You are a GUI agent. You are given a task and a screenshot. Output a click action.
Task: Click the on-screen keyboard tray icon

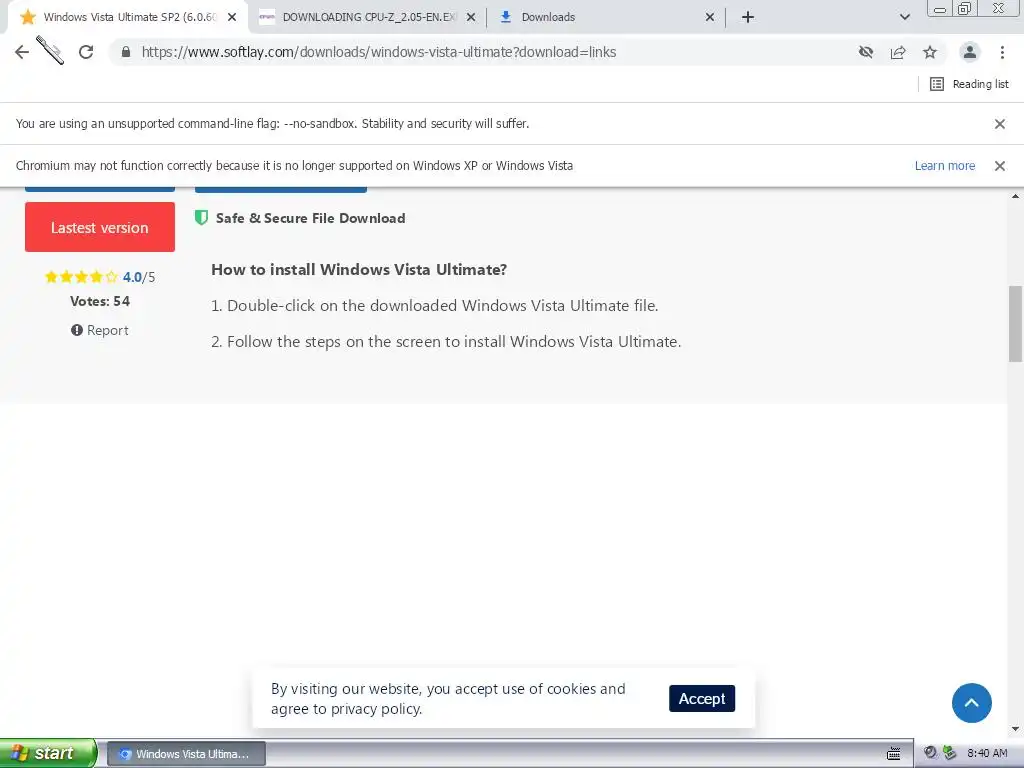pos(893,754)
